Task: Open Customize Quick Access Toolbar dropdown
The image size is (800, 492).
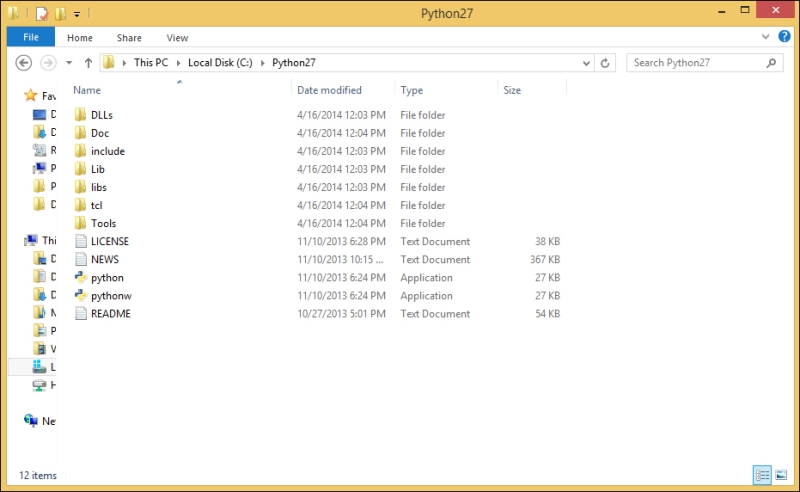Action: 77,14
